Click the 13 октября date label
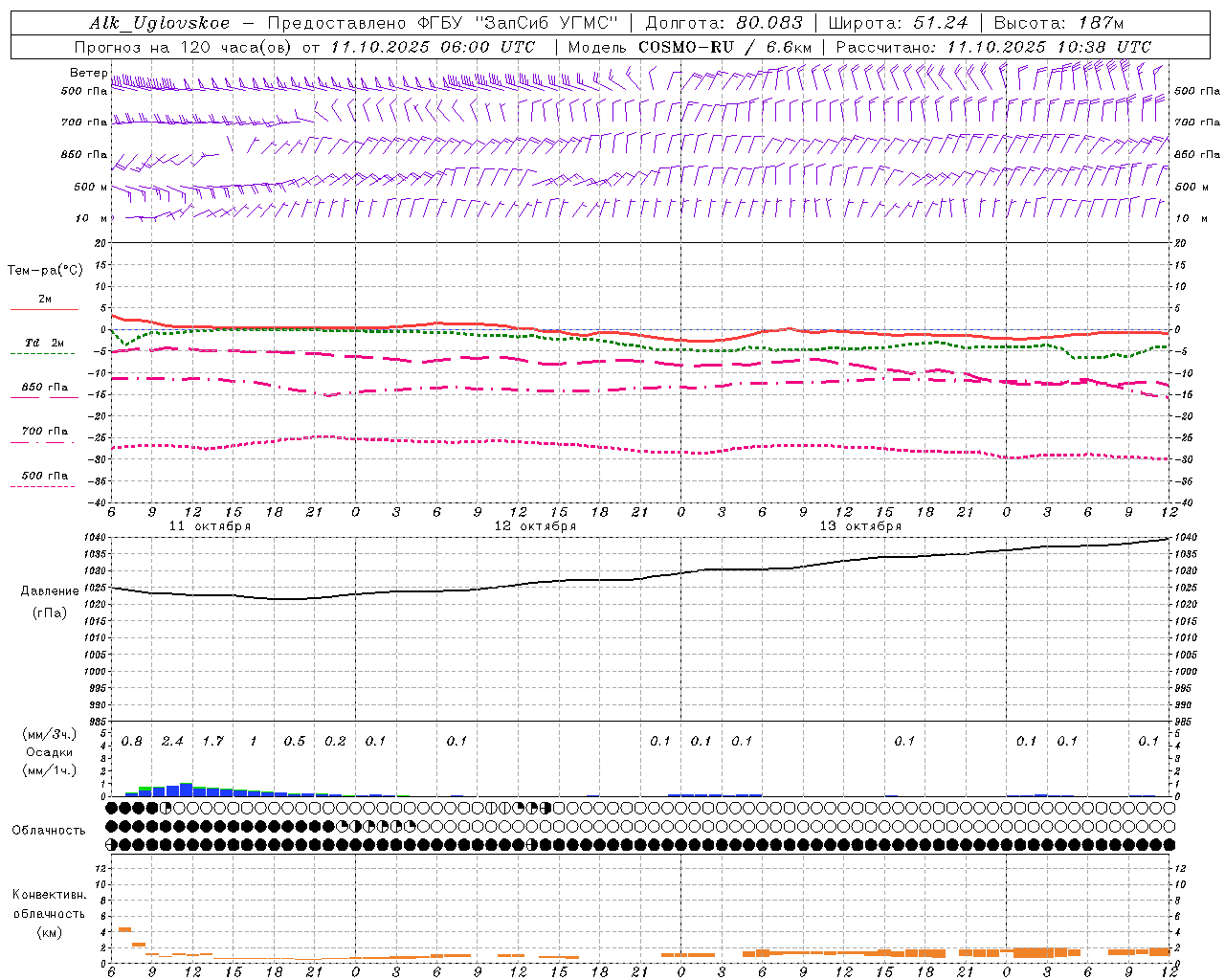This screenshot has height=980, width=1225. coord(860,526)
